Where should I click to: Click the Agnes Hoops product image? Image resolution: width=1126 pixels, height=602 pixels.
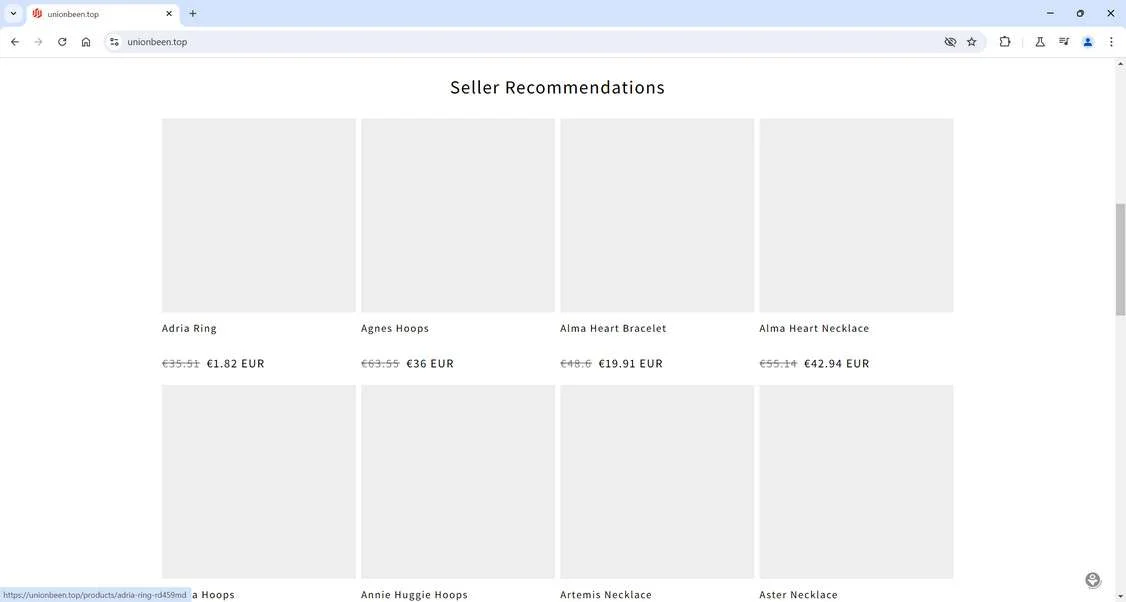[458, 216]
